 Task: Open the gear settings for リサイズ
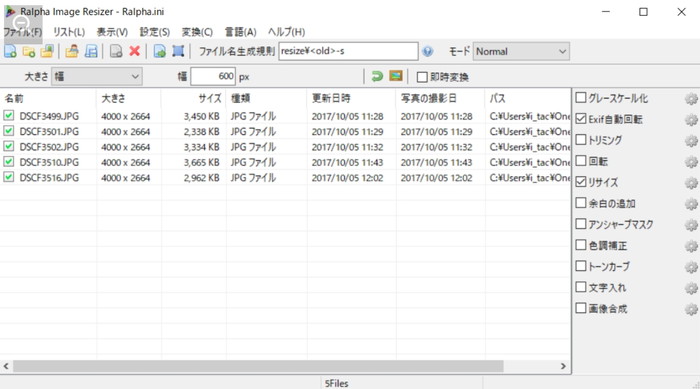click(691, 182)
